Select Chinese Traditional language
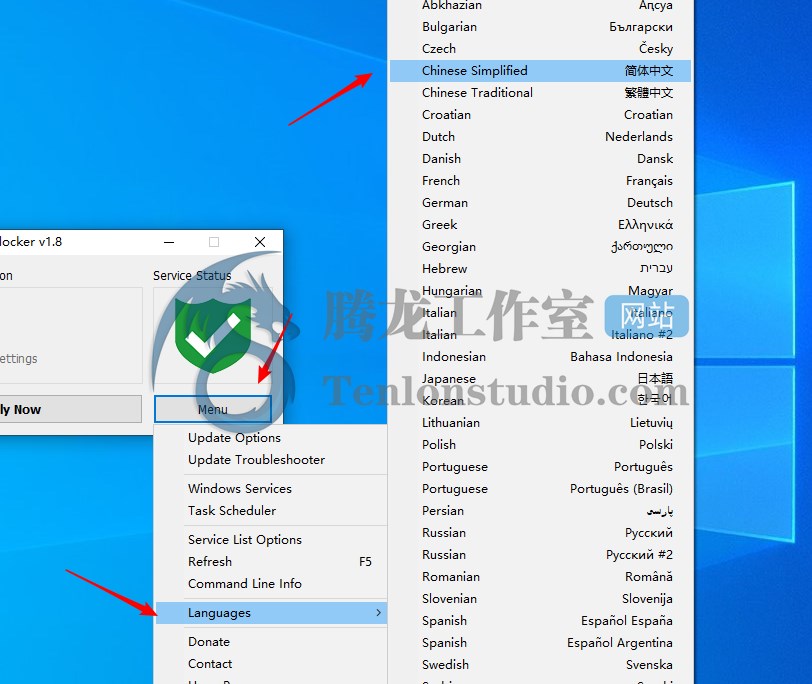Screen dimensions: 812x684 click(x=540, y=93)
